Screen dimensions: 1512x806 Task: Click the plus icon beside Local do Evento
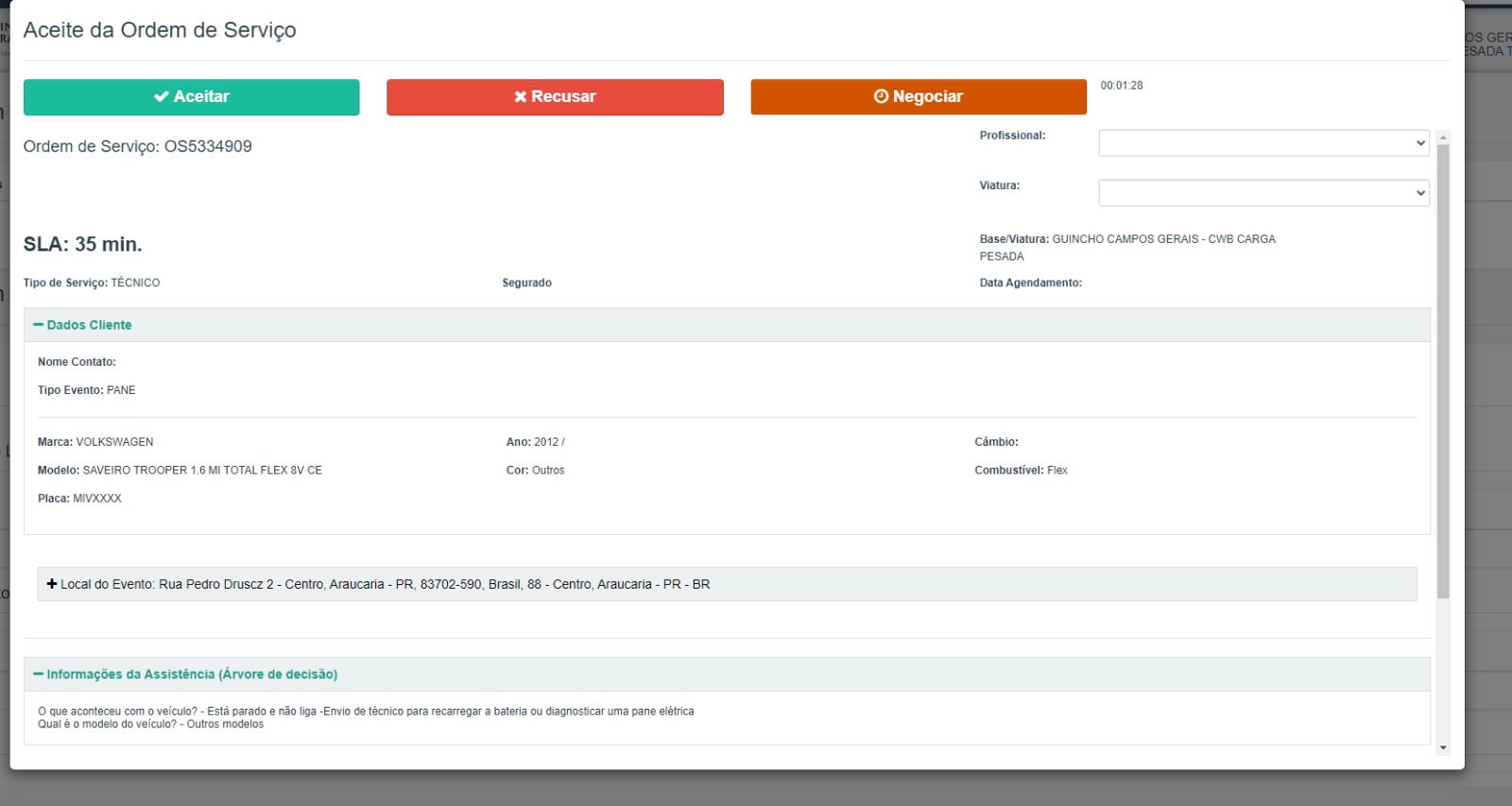(x=52, y=584)
